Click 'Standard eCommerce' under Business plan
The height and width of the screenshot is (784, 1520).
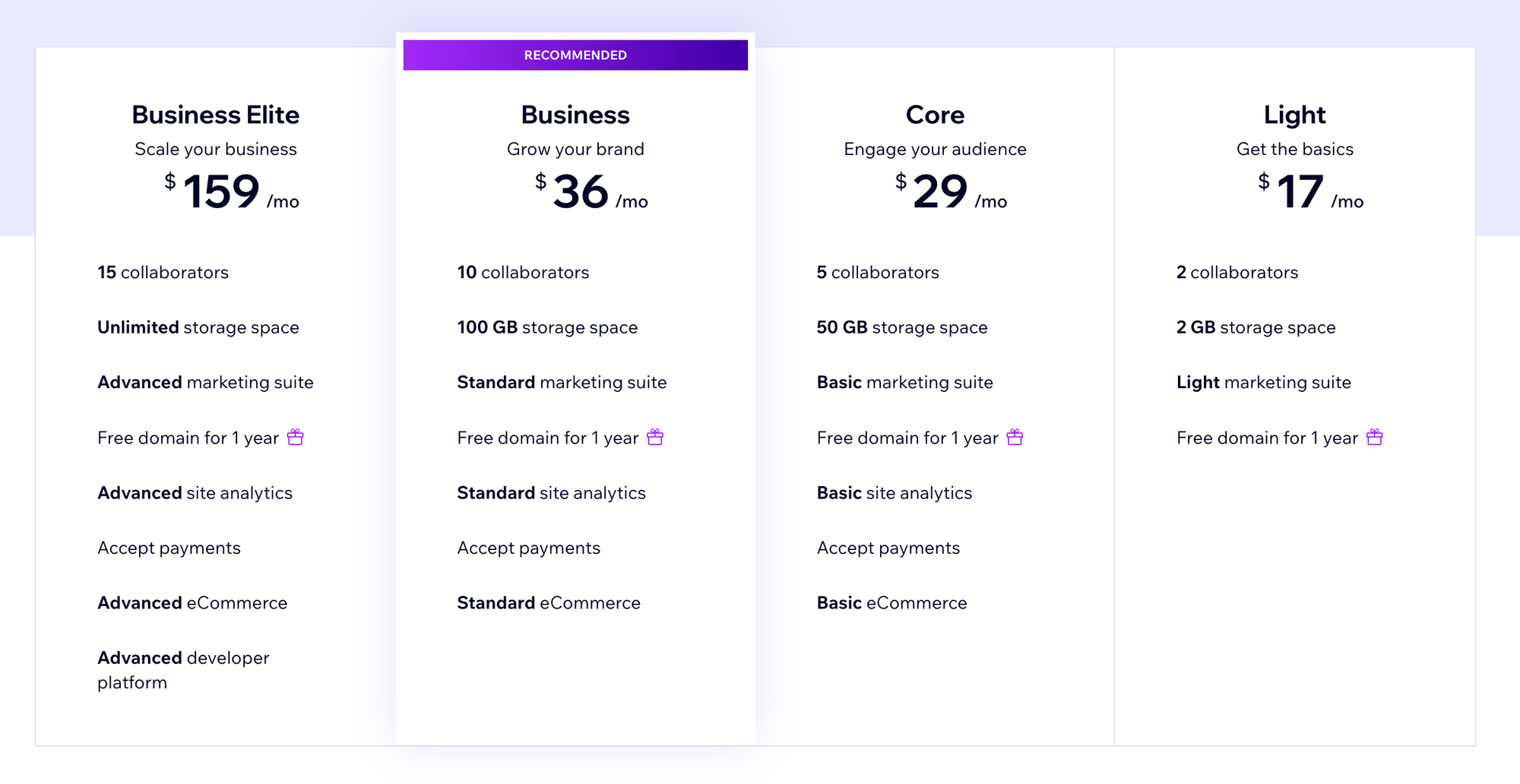pos(547,602)
